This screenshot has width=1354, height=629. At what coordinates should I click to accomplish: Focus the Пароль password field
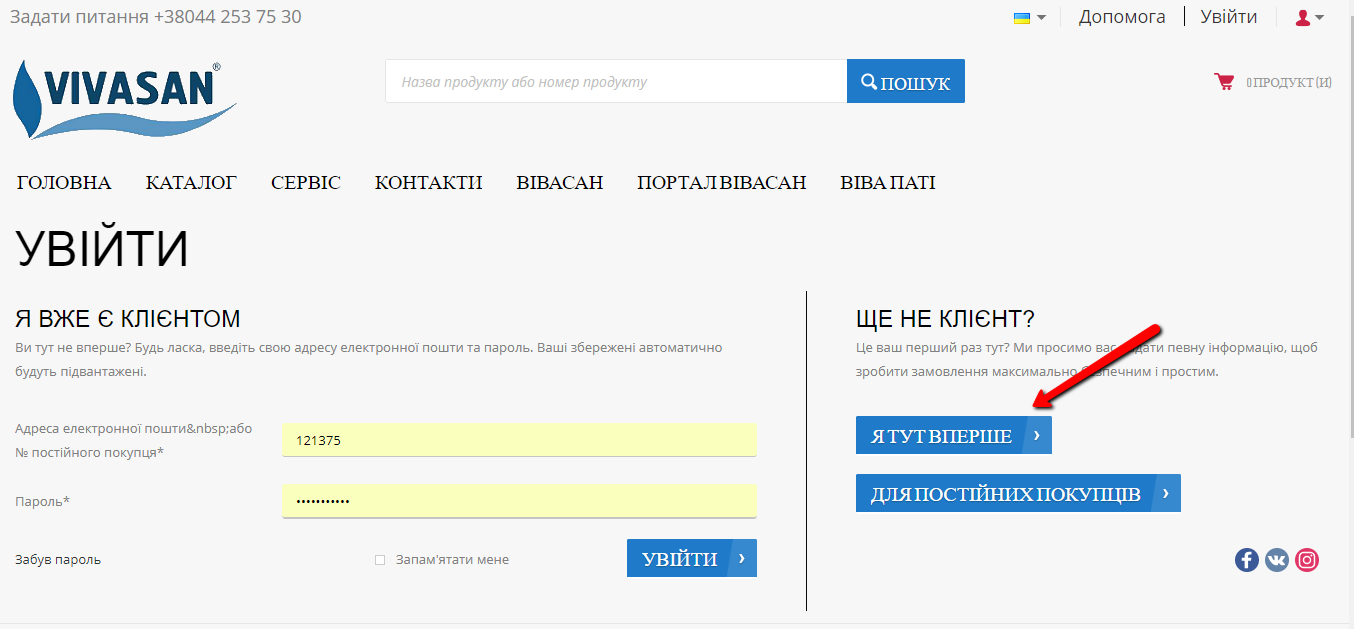pyautogui.click(x=519, y=501)
